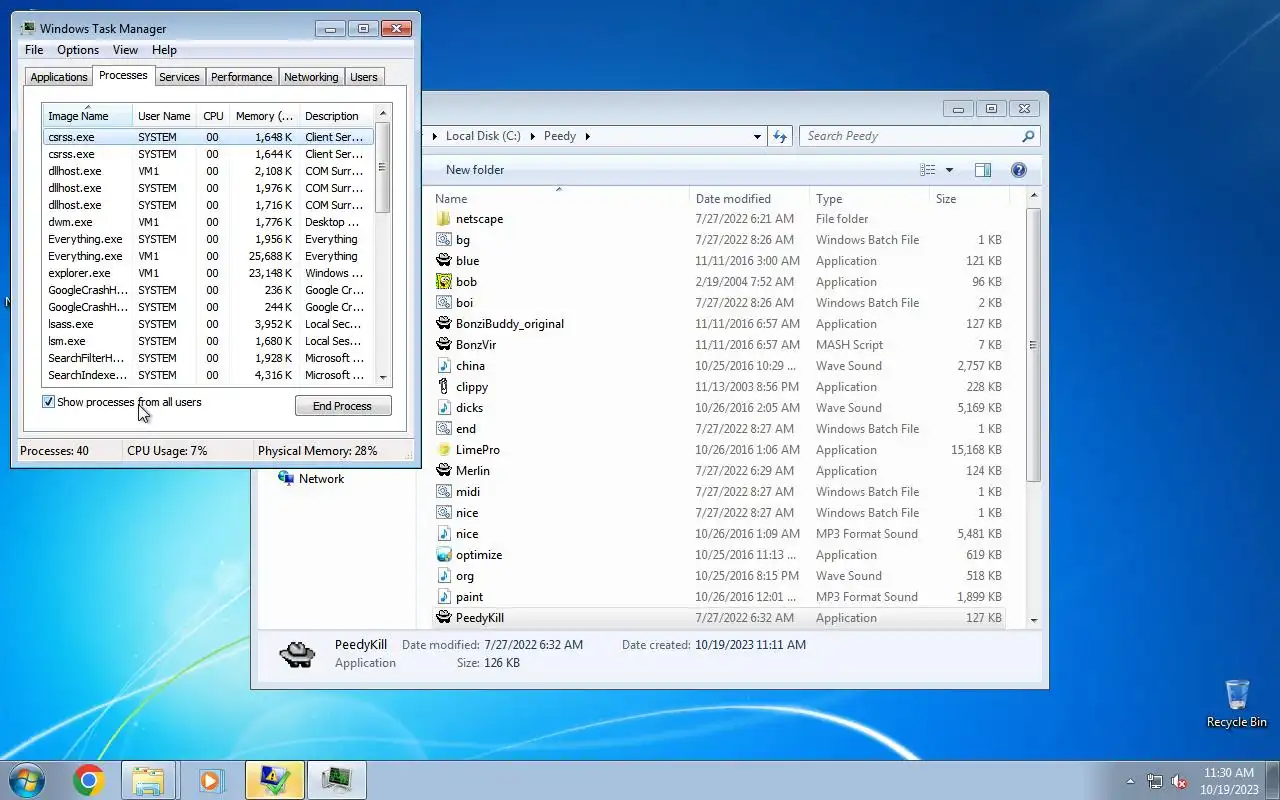Open Windows Media Player taskbar icon
The image size is (1280, 800).
point(211,780)
